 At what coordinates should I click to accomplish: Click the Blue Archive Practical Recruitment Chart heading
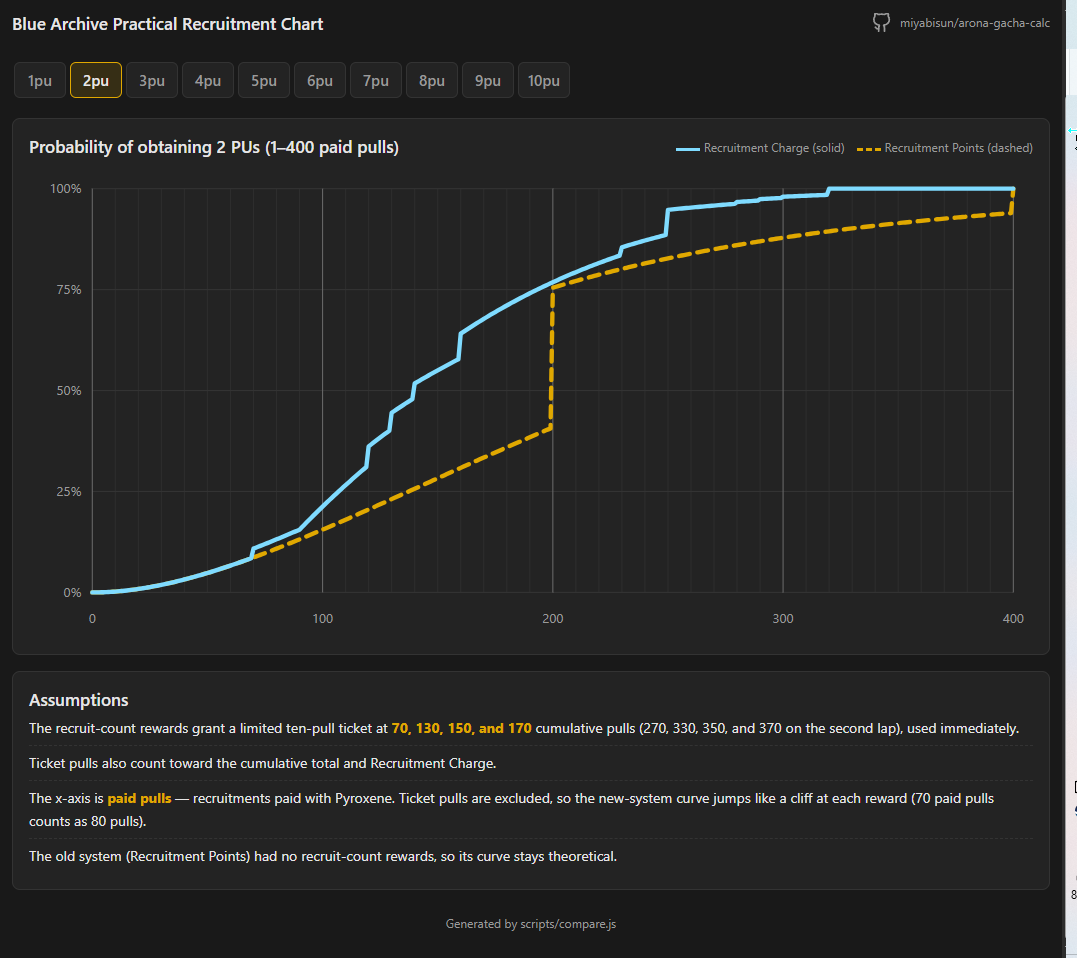coord(168,24)
